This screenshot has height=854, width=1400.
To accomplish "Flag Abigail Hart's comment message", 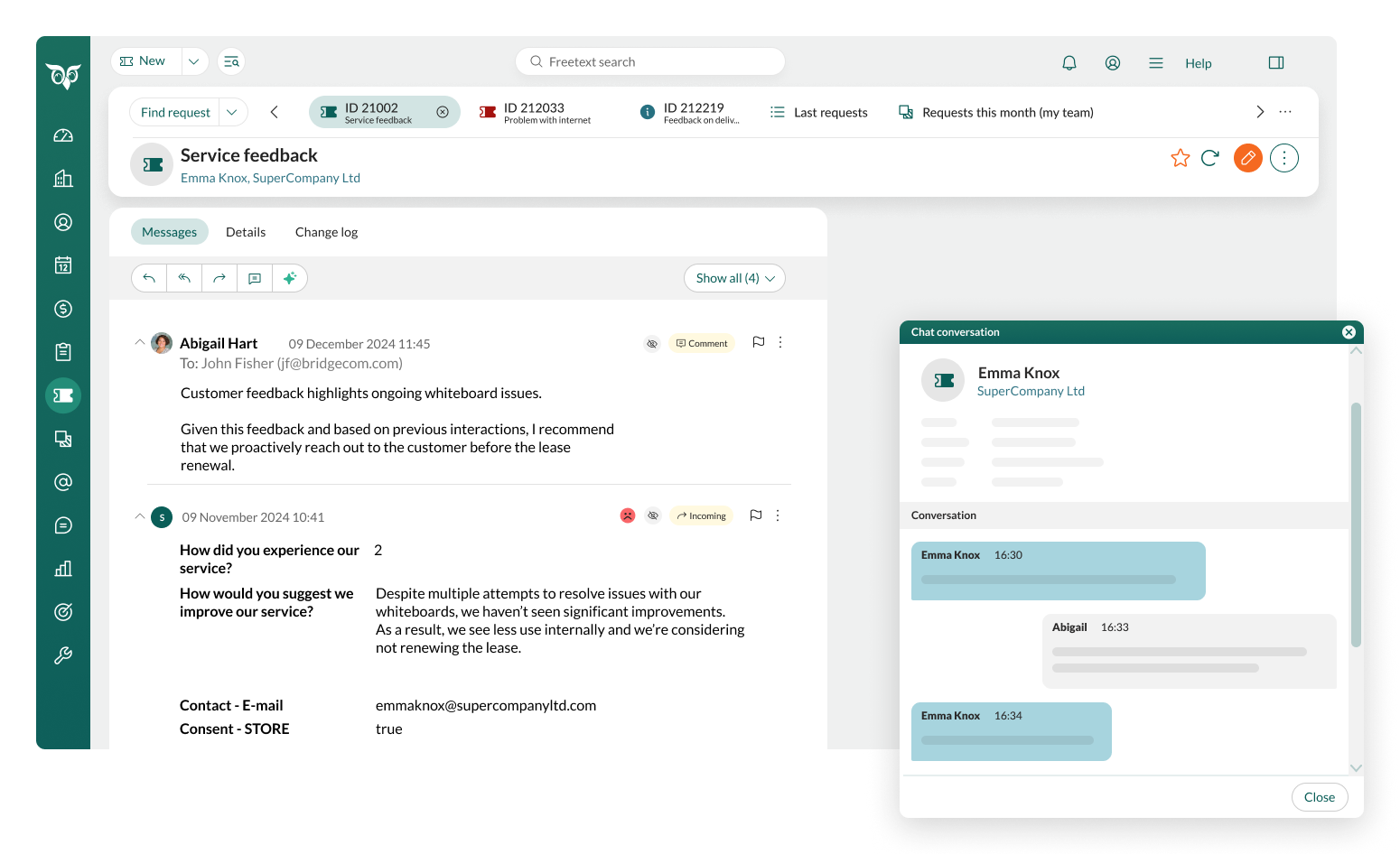I will click(759, 342).
